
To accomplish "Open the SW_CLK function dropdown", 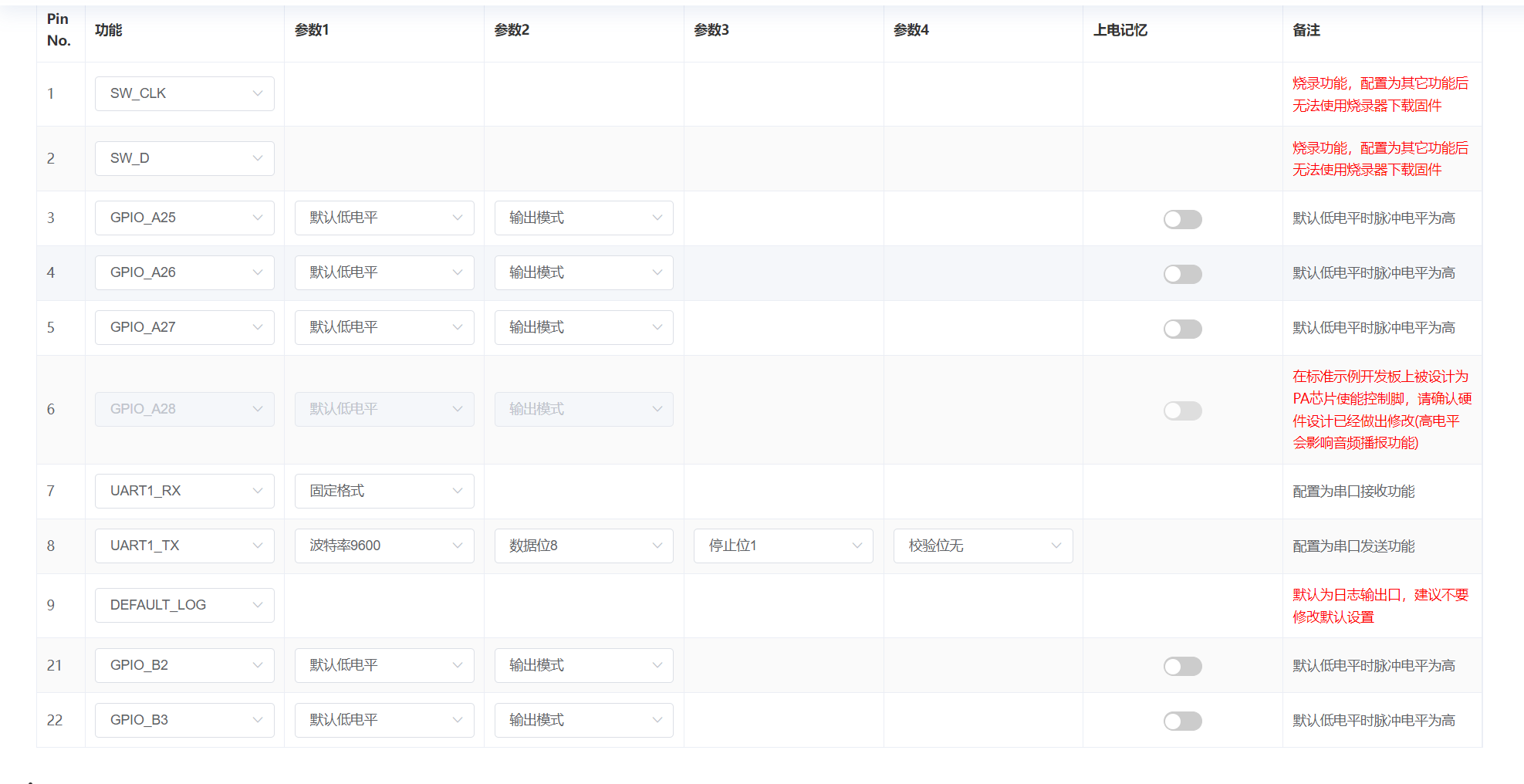I will tap(184, 93).
